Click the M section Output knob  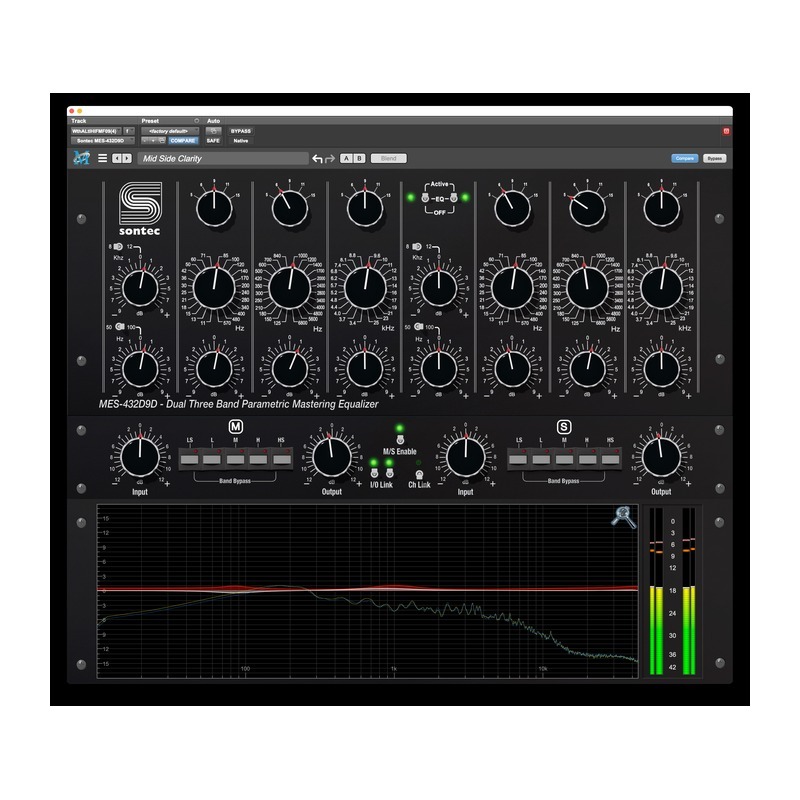[x=332, y=456]
